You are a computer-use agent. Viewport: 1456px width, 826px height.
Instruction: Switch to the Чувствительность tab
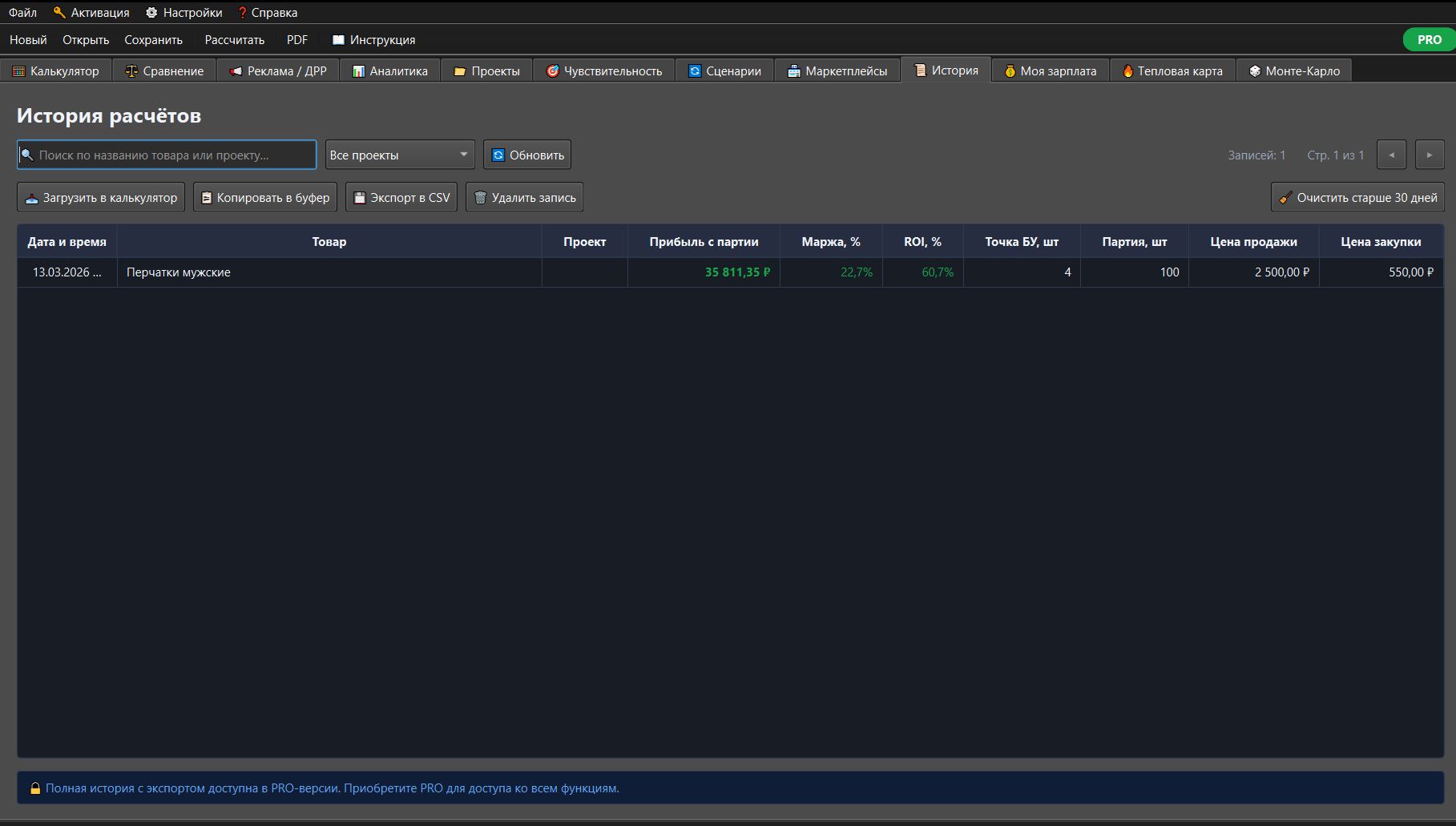604,71
